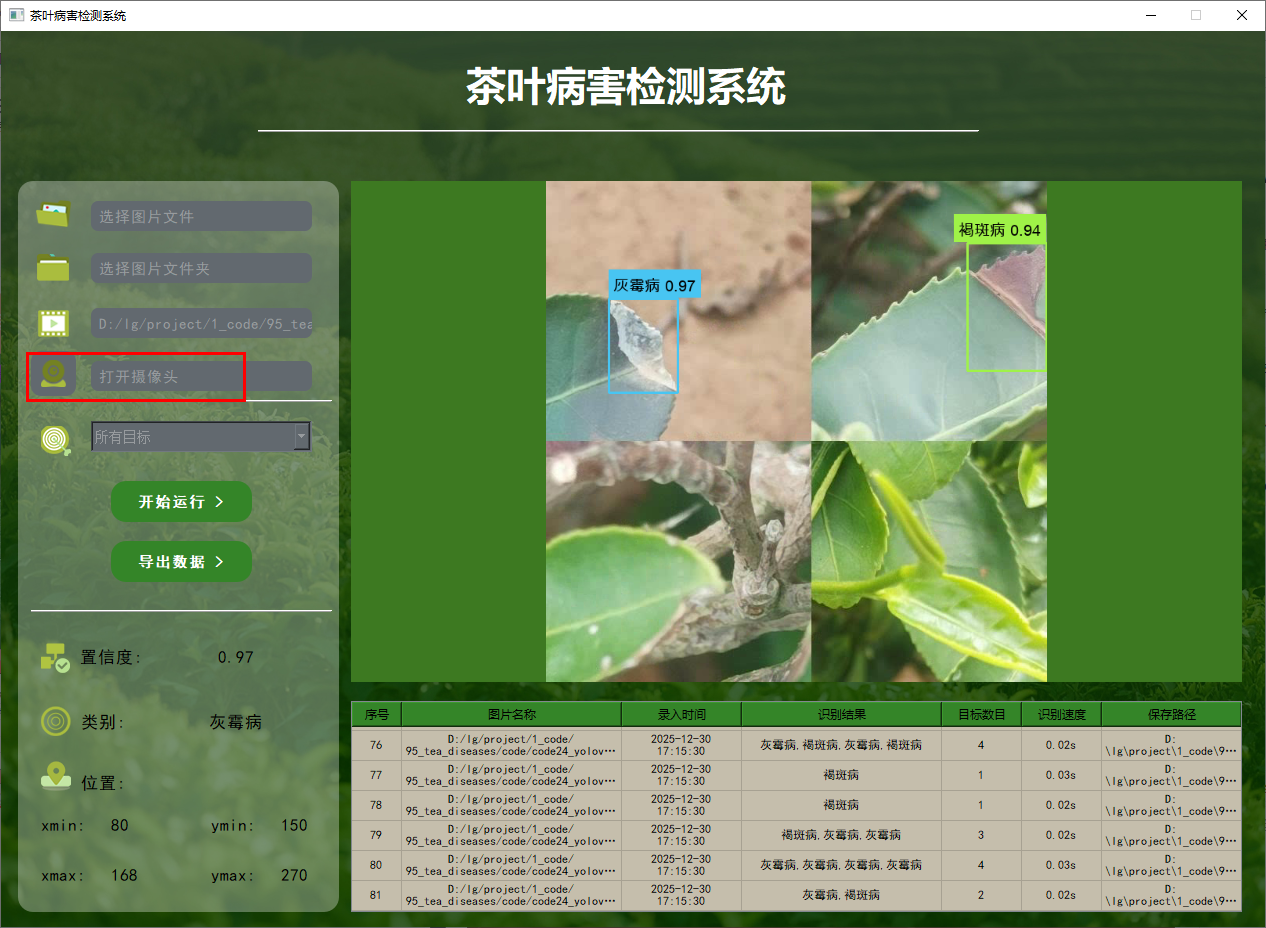Click the video path field D:/lg/project

coord(201,323)
